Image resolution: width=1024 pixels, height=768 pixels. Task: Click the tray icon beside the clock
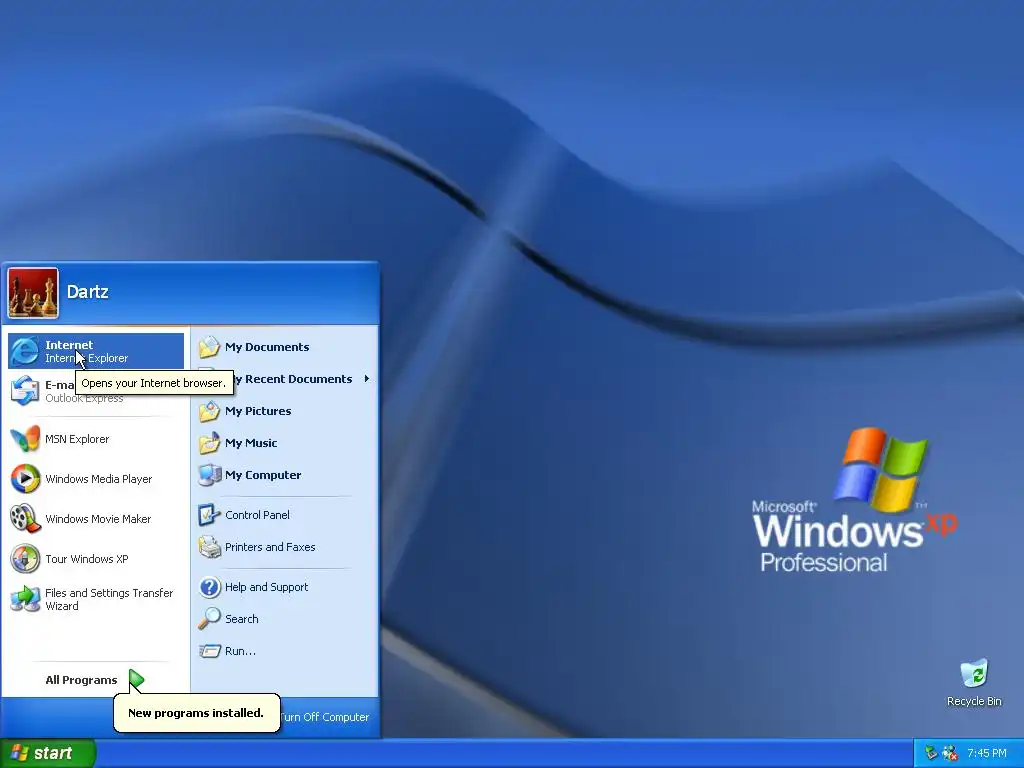click(950, 753)
